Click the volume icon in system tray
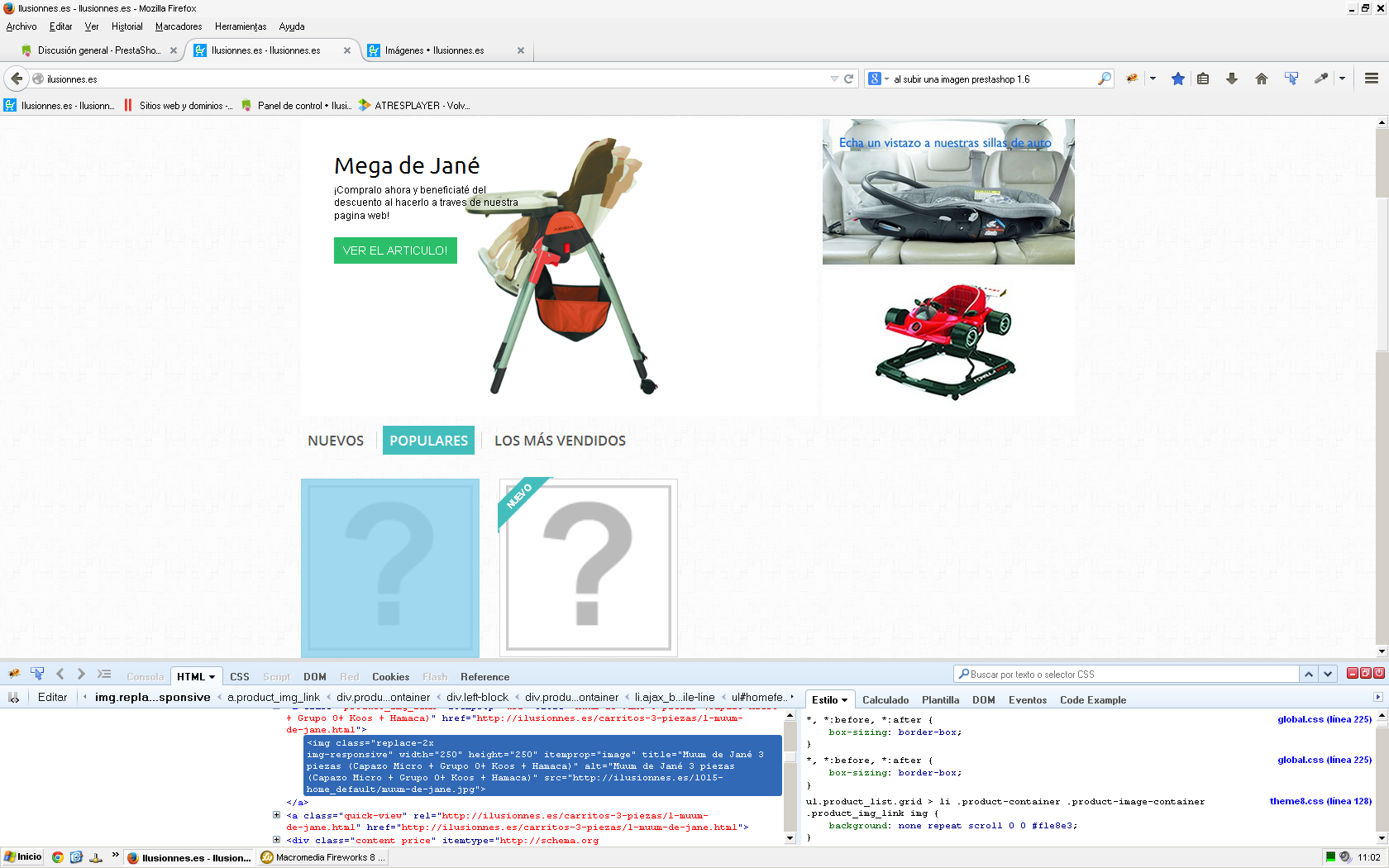This screenshot has height=868, width=1389. pos(1345,857)
